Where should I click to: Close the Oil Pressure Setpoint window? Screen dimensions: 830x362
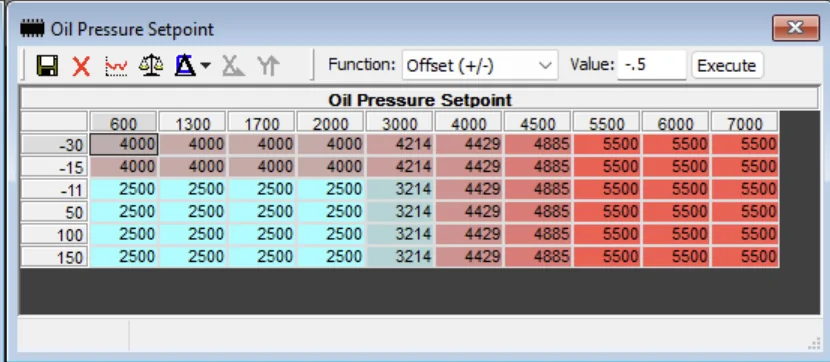(x=796, y=28)
